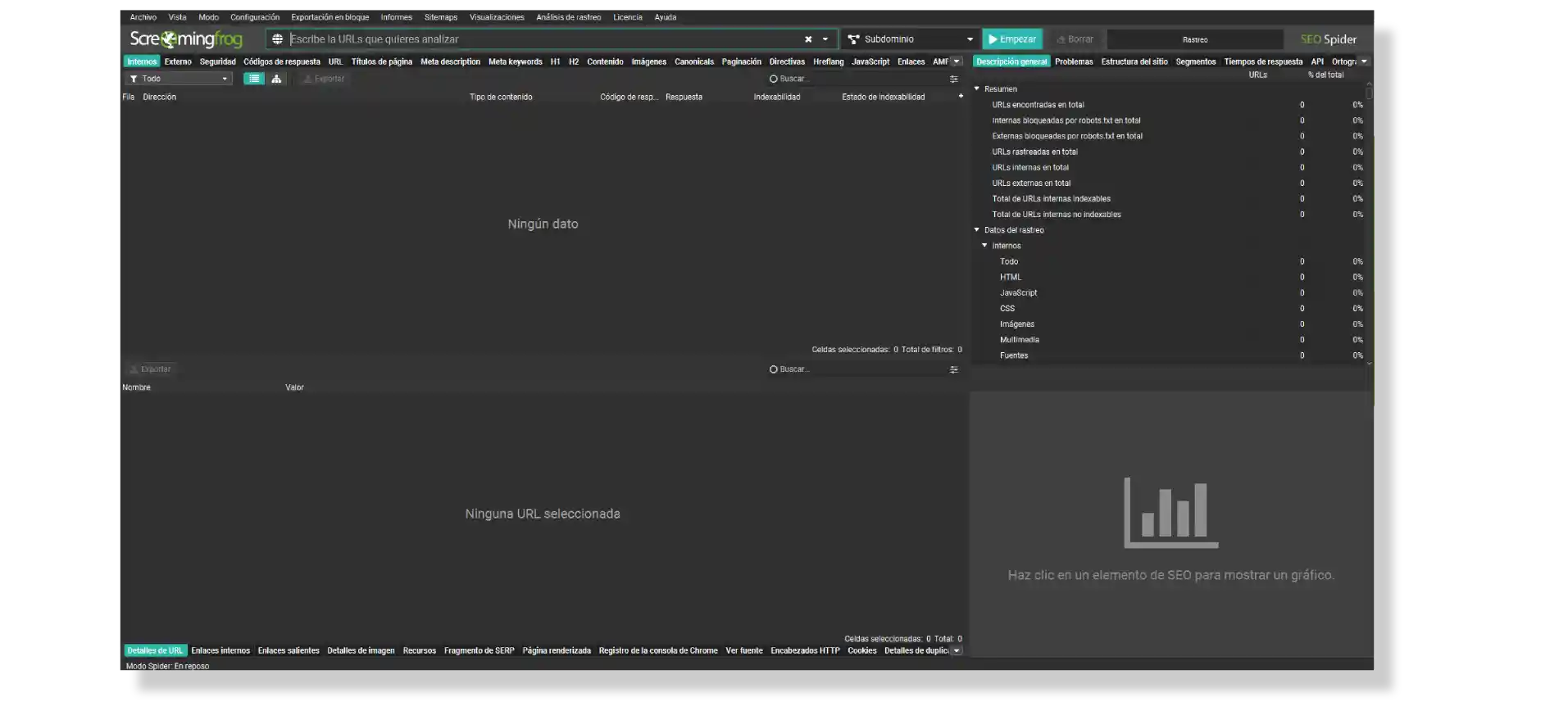Click the plus icon to add columns
1568x720 pixels.
(x=961, y=97)
